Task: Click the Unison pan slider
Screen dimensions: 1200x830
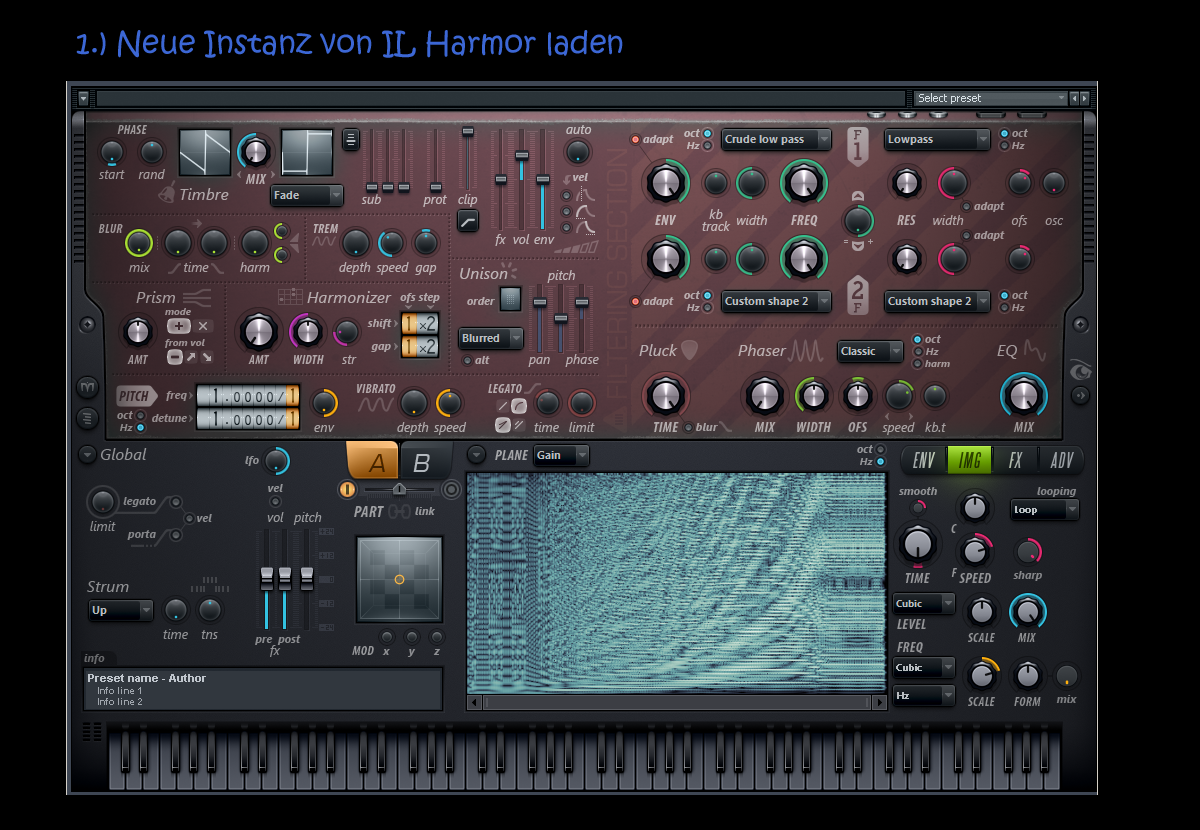Action: (x=539, y=316)
